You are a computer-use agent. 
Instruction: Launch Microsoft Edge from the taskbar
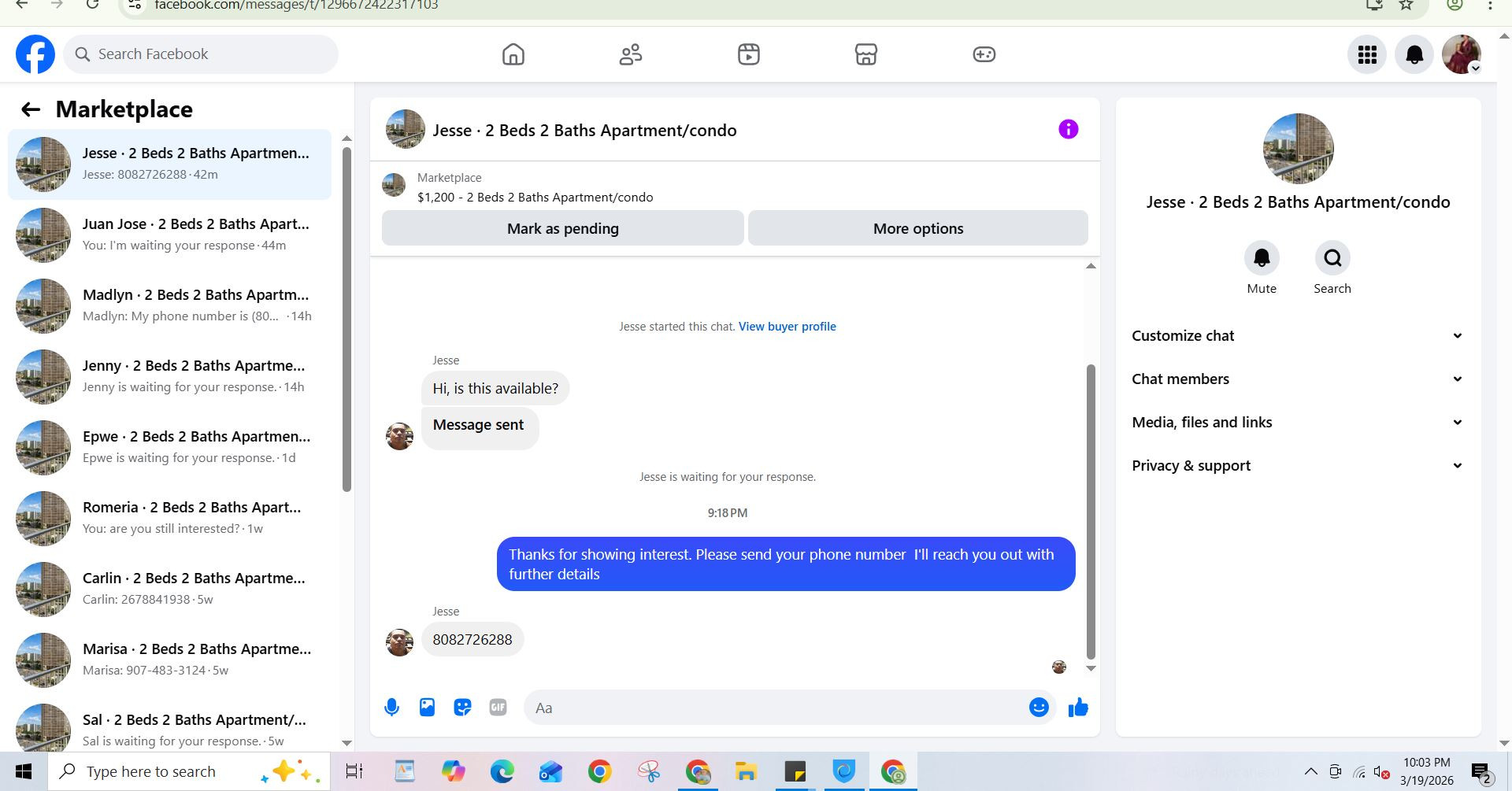tap(502, 771)
